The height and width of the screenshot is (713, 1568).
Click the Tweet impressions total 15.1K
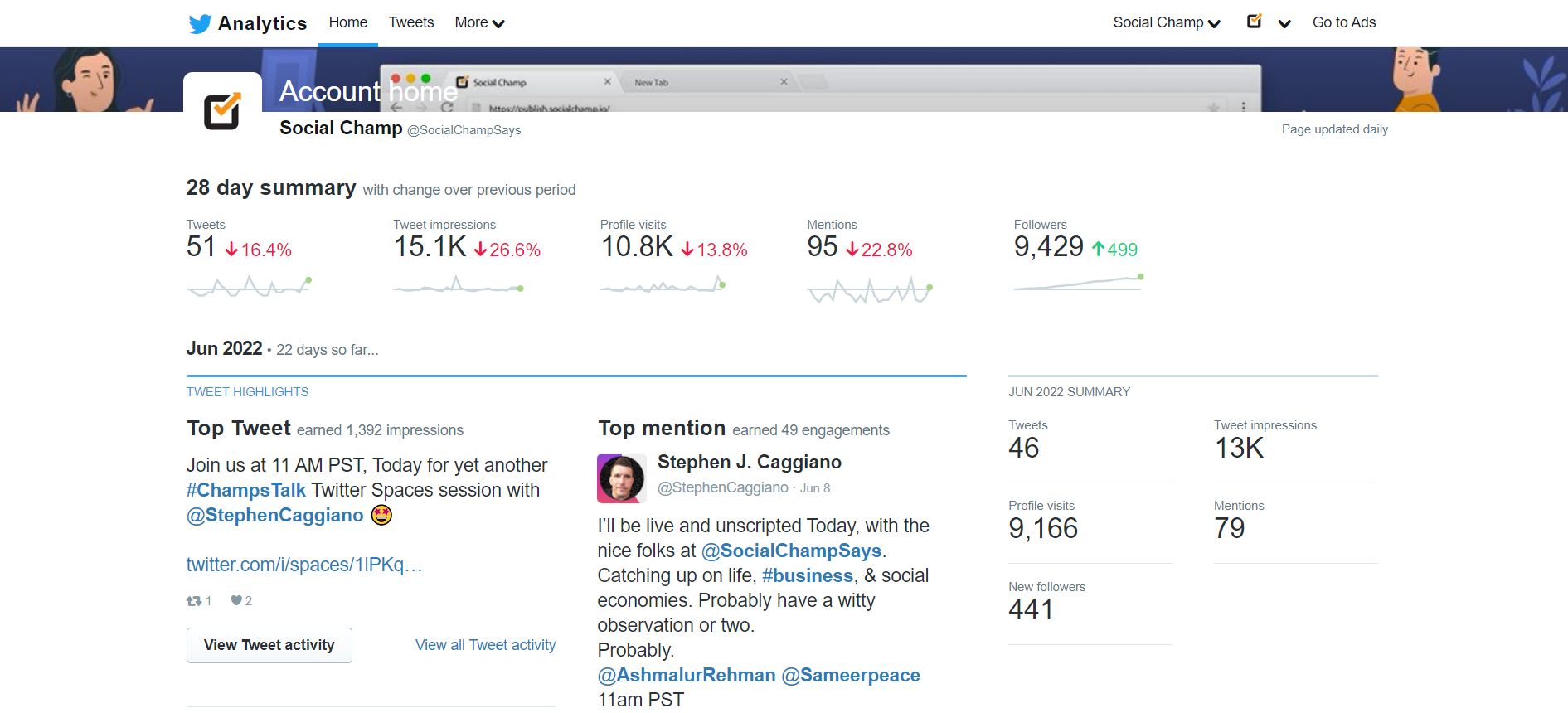click(x=430, y=246)
